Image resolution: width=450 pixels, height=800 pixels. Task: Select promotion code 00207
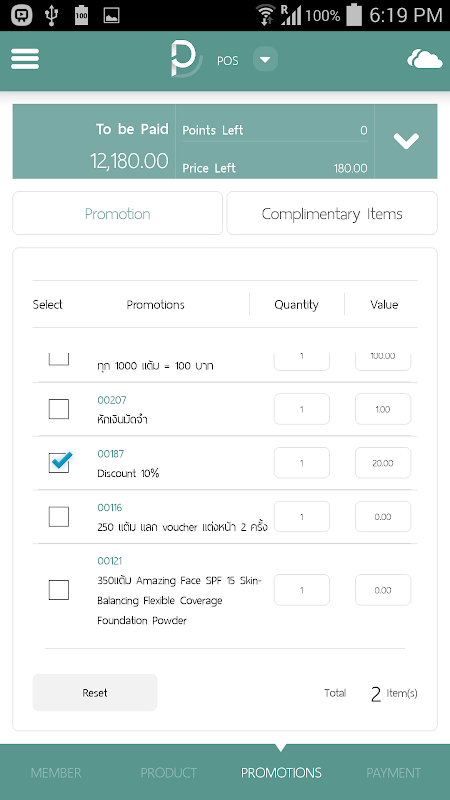click(x=112, y=400)
